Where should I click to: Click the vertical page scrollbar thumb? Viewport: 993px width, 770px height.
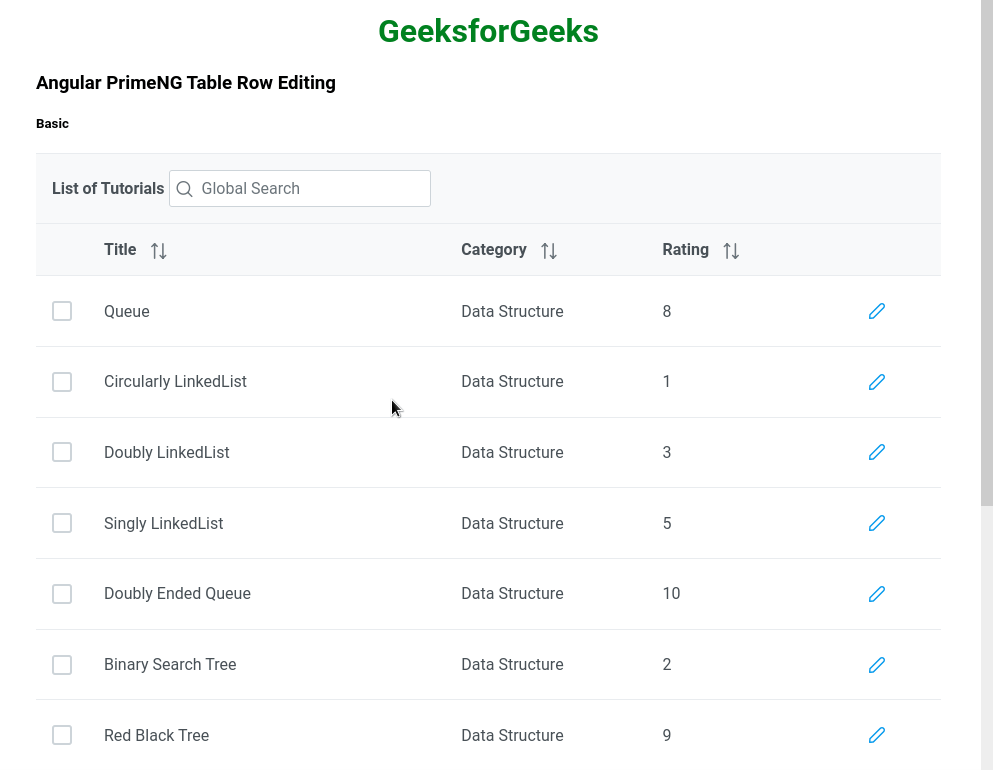tap(986, 250)
